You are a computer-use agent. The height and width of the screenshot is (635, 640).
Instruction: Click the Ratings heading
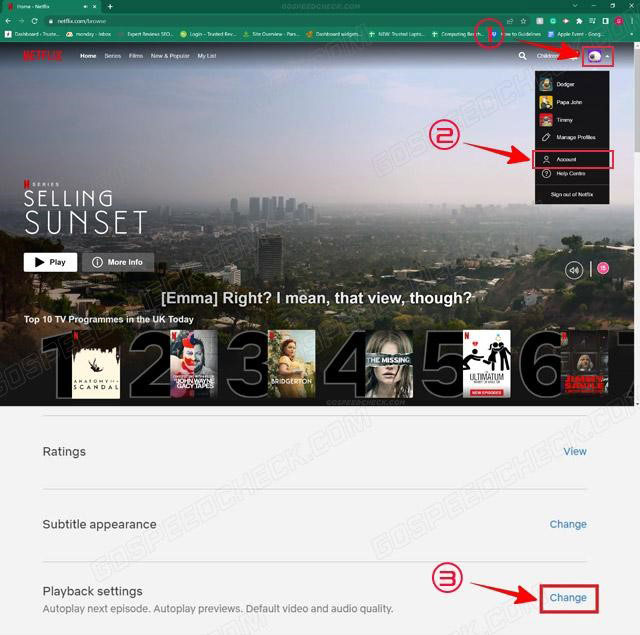coord(64,451)
